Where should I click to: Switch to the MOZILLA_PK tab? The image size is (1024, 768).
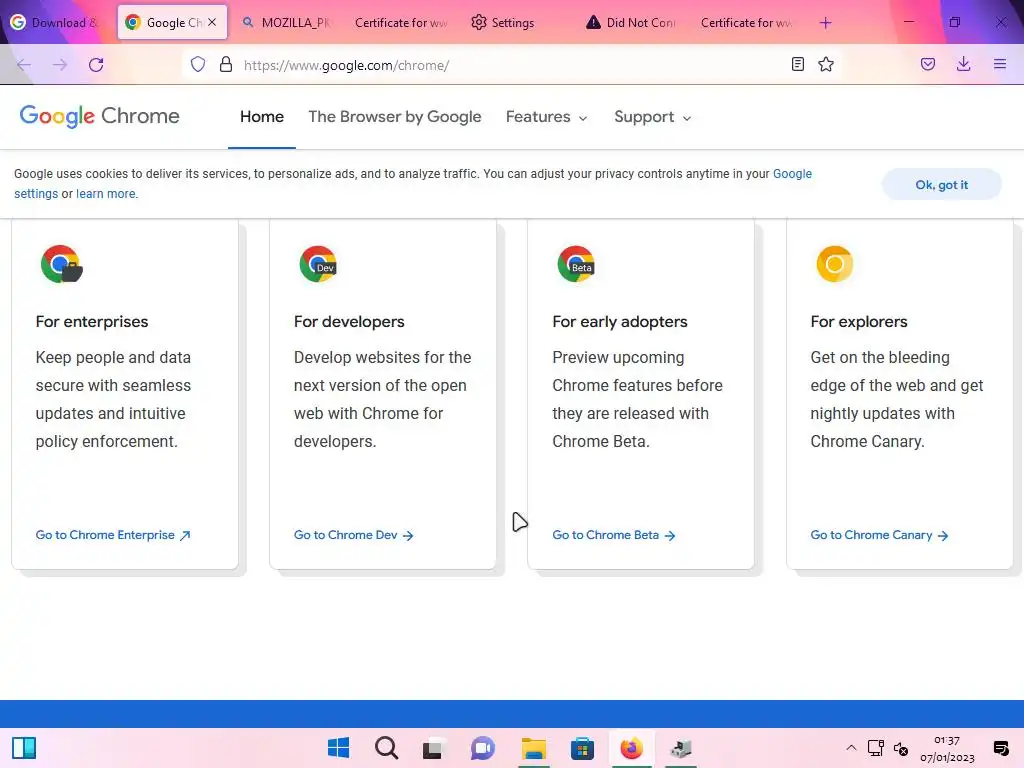[287, 23]
